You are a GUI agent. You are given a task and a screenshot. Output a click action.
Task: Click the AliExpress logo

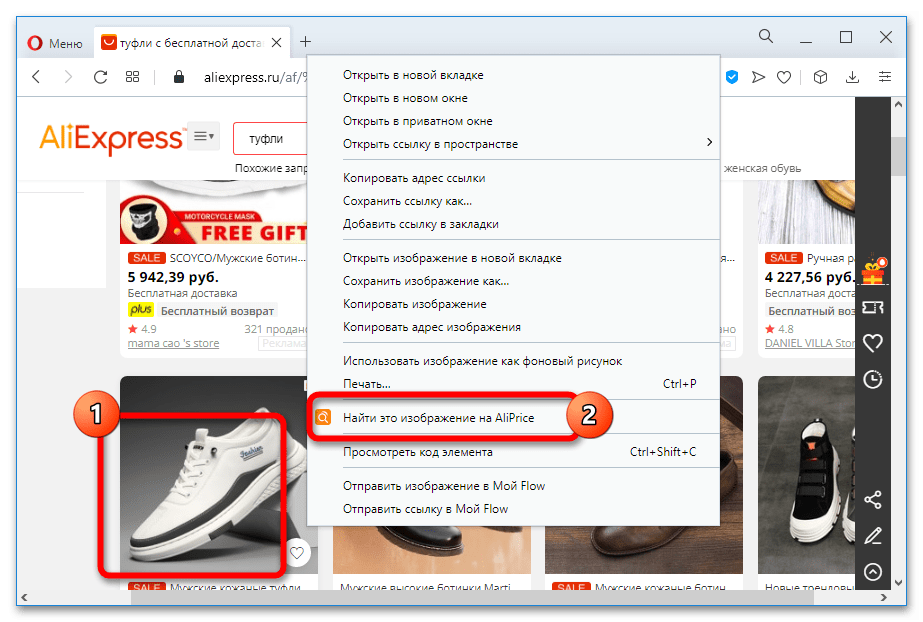coord(111,138)
